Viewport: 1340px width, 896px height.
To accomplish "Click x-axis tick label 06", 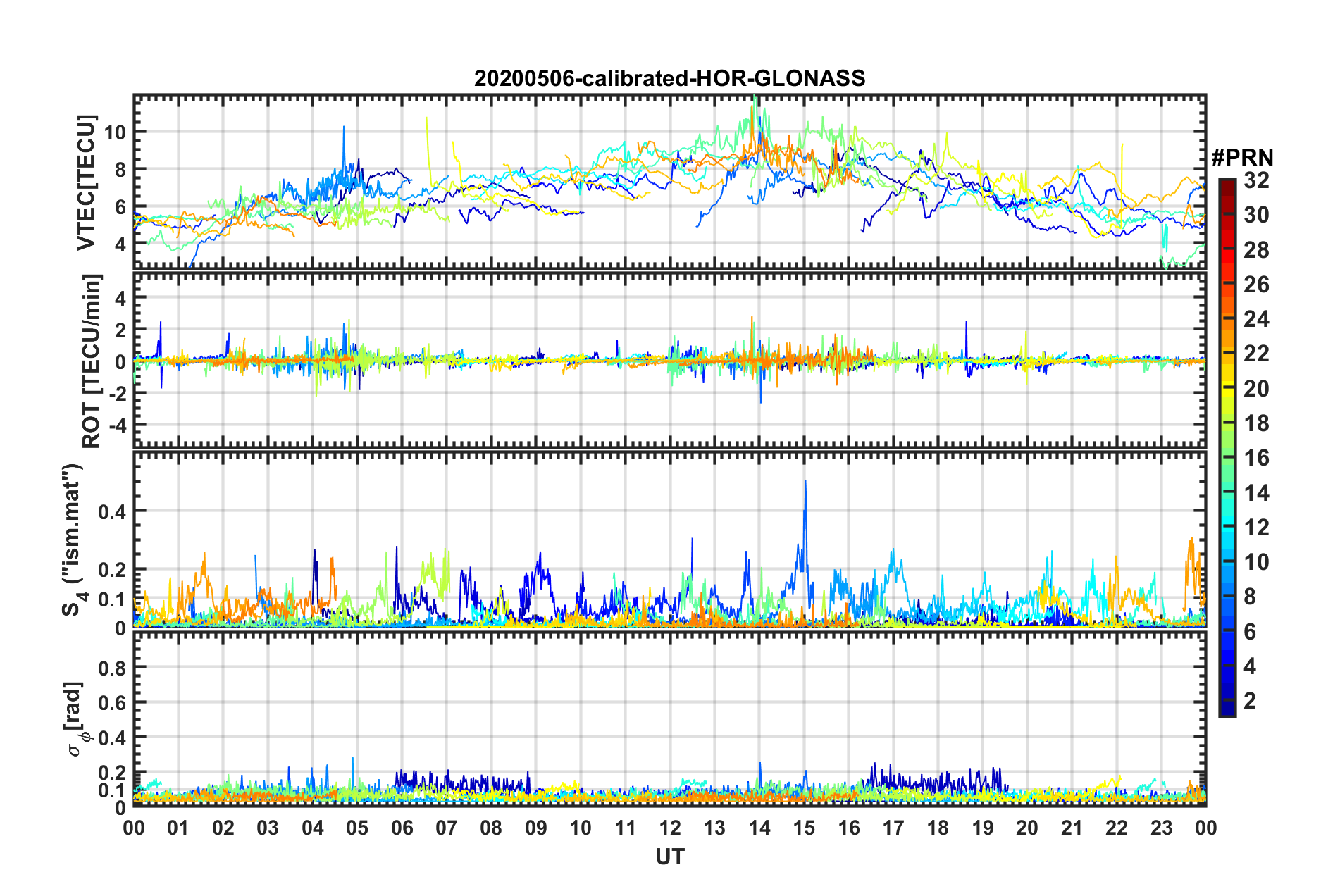I will [x=402, y=828].
